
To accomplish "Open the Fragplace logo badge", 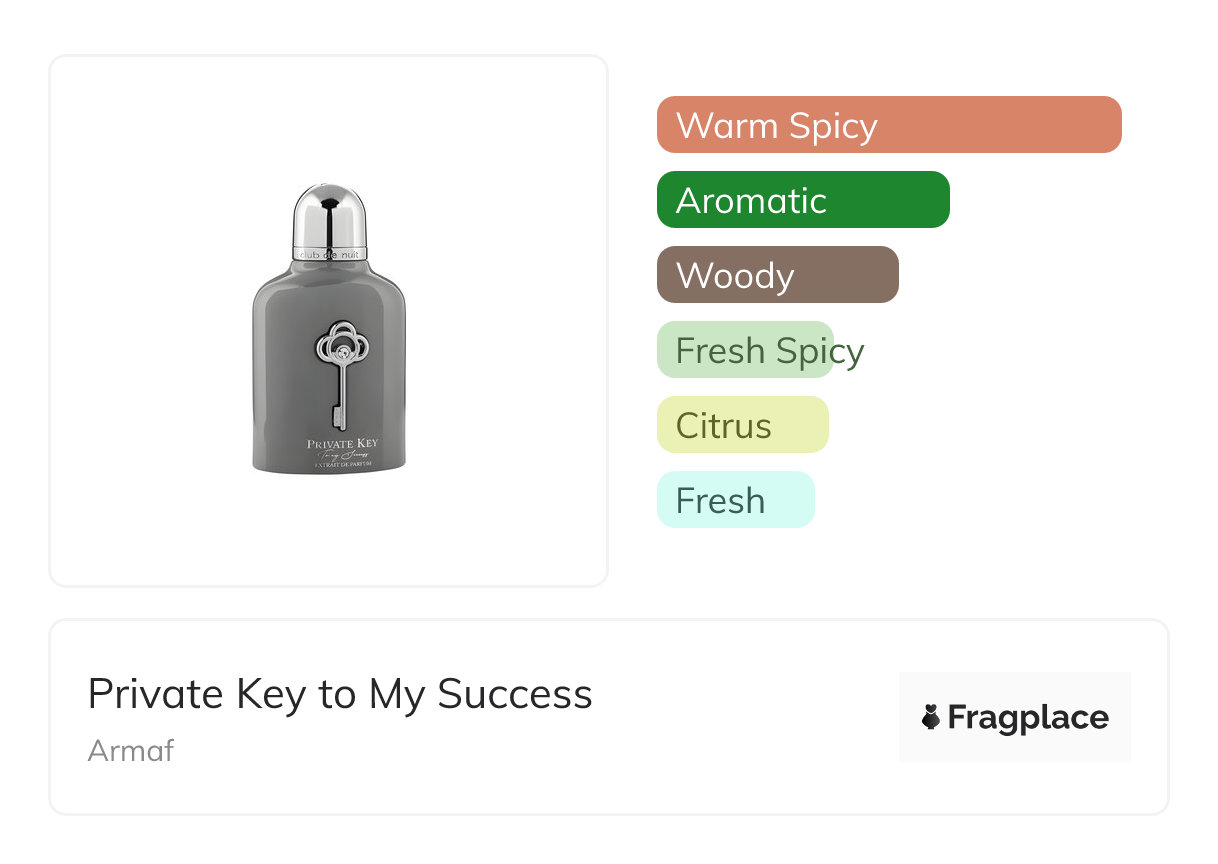I will [1014, 717].
